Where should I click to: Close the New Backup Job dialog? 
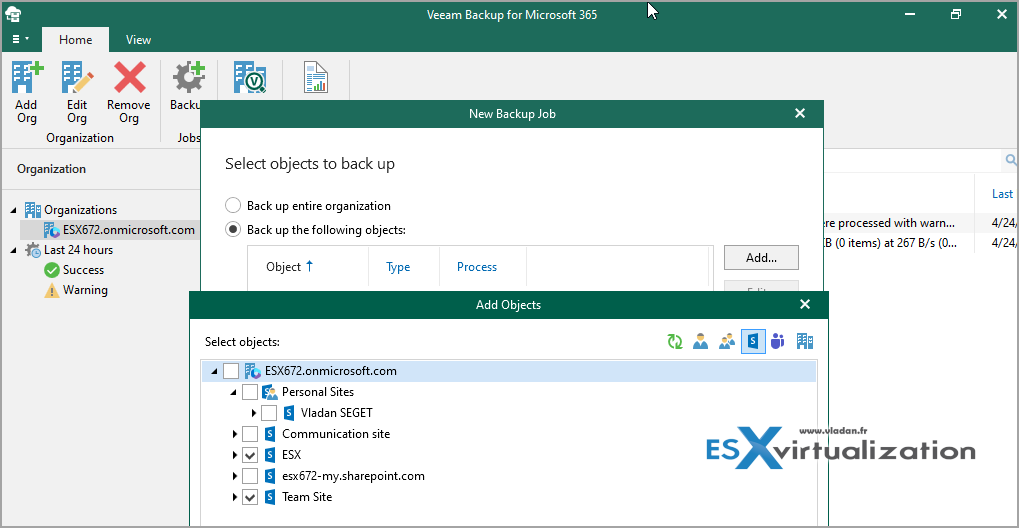(x=800, y=114)
